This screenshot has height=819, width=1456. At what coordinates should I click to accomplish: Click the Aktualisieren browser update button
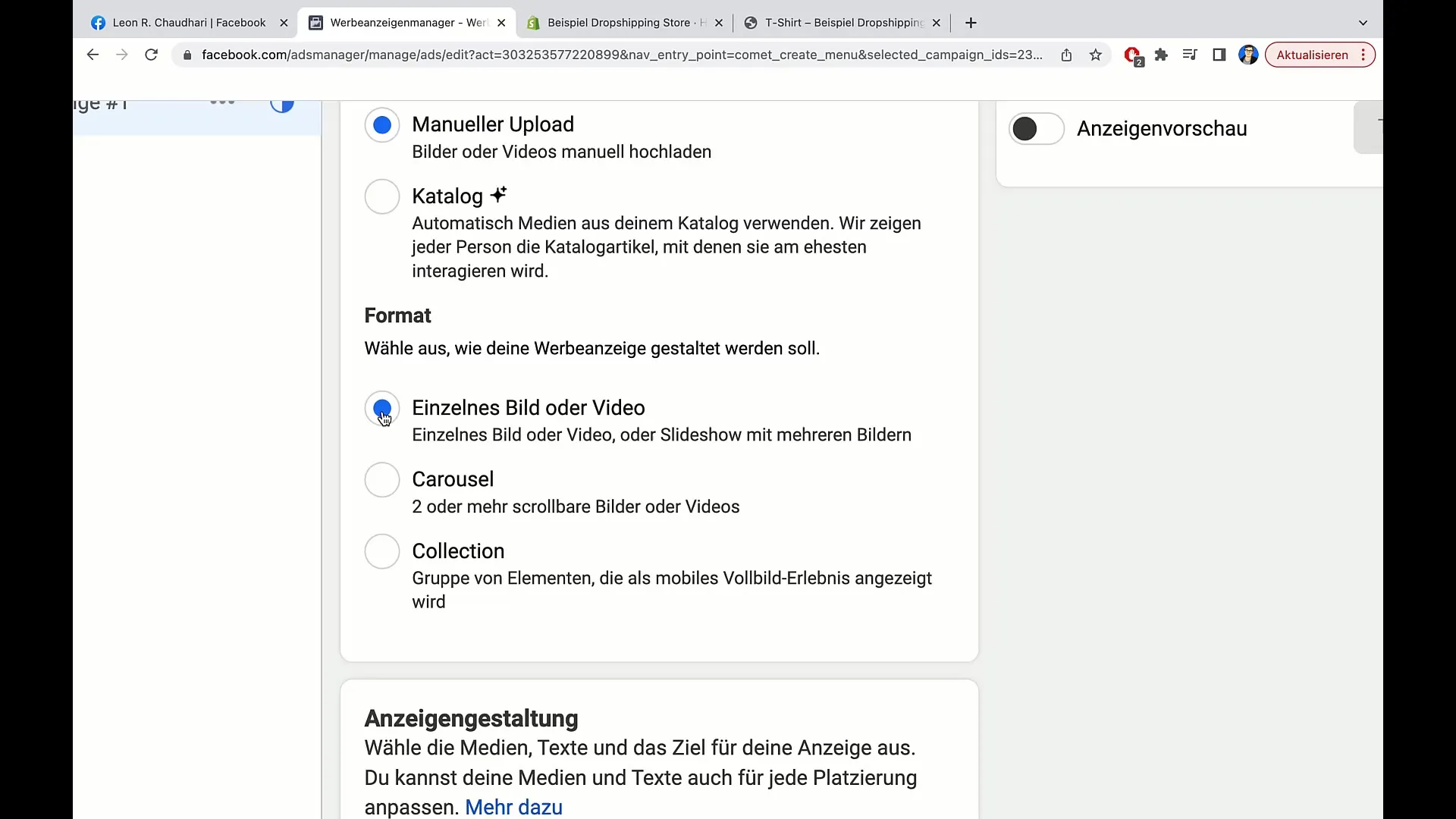(x=1312, y=55)
